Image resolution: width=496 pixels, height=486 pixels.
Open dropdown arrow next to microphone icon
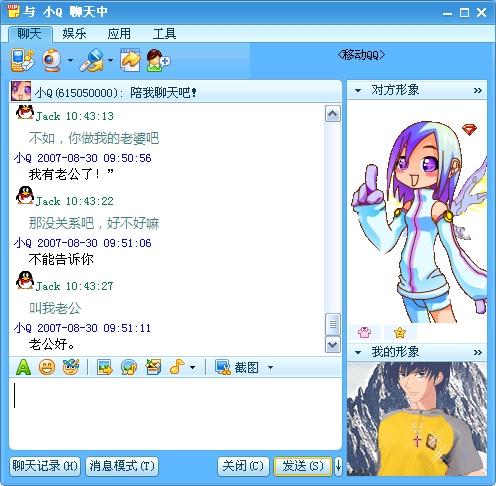click(111, 61)
